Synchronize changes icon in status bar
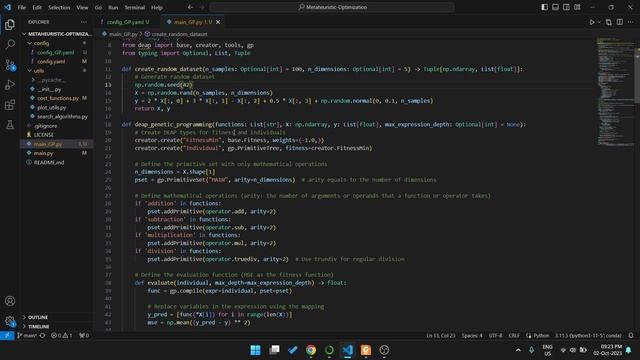640x360 pixels. (42, 336)
